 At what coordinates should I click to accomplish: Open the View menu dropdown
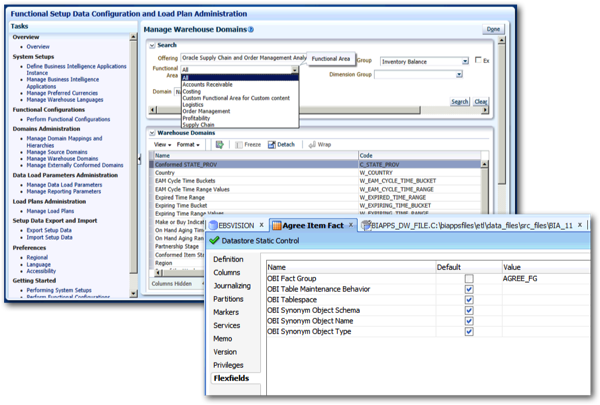click(162, 145)
